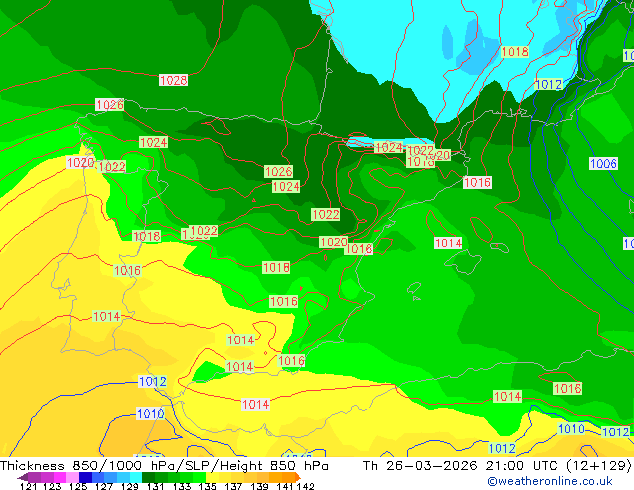Click legend value 123
Image resolution: width=634 pixels, height=490 pixels.
tap(52, 486)
